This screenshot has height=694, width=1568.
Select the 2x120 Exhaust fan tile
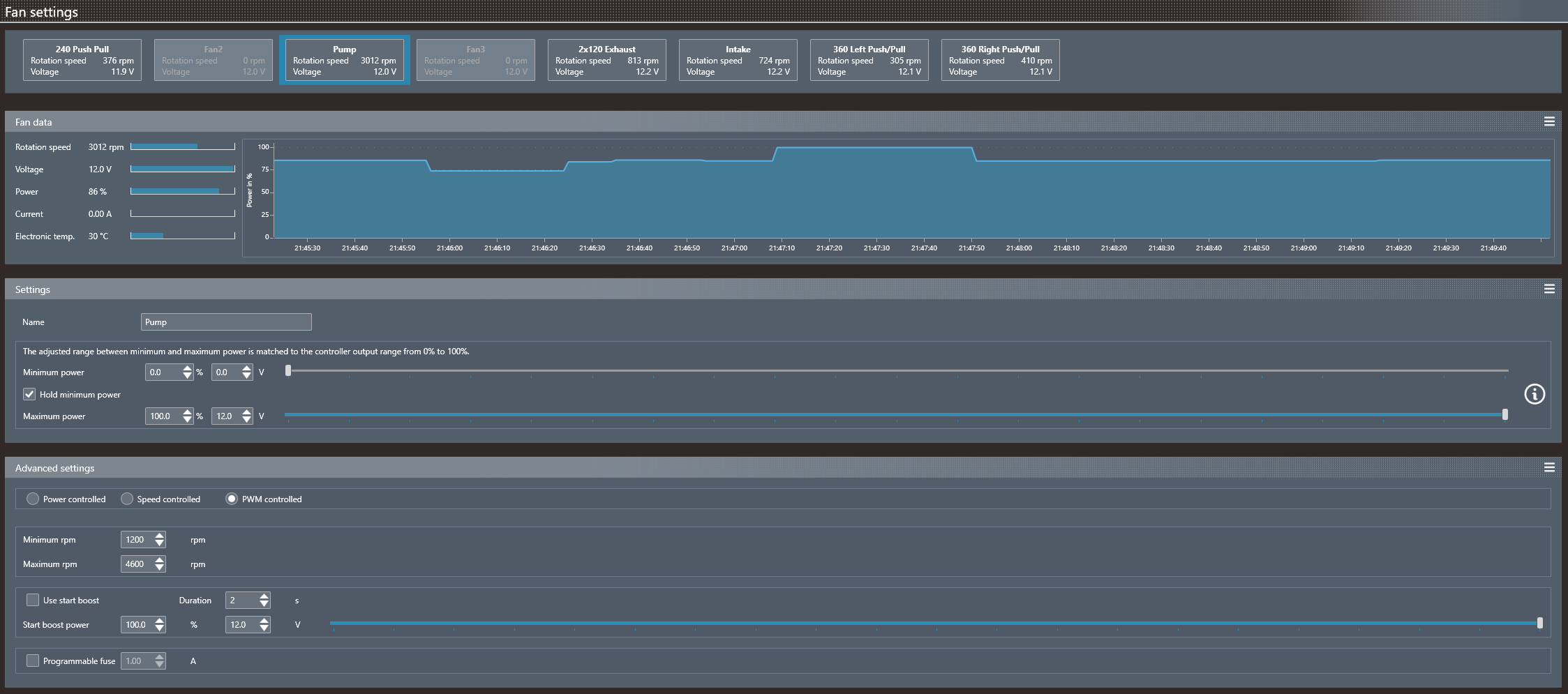[606, 60]
